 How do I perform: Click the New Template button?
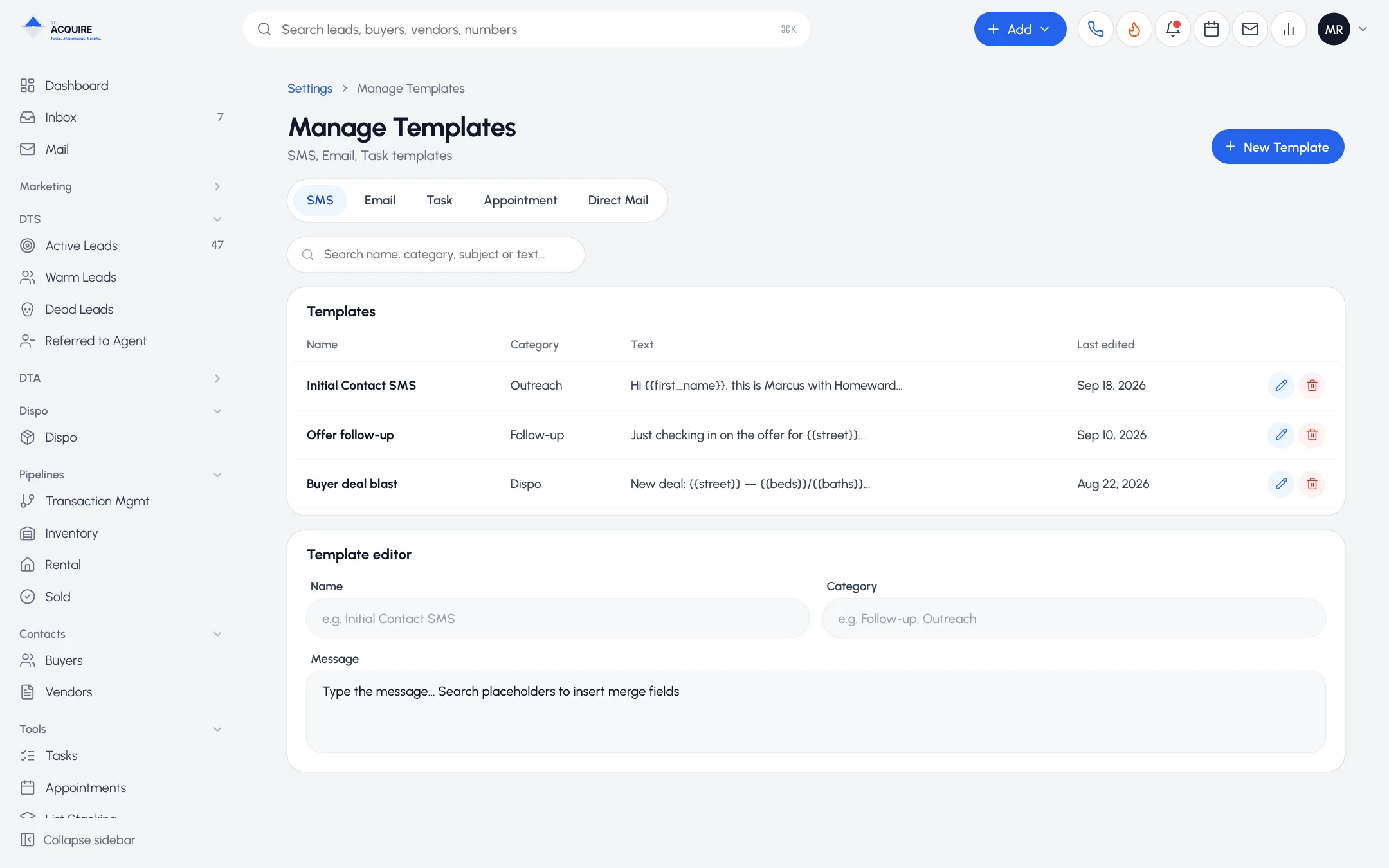click(1277, 147)
